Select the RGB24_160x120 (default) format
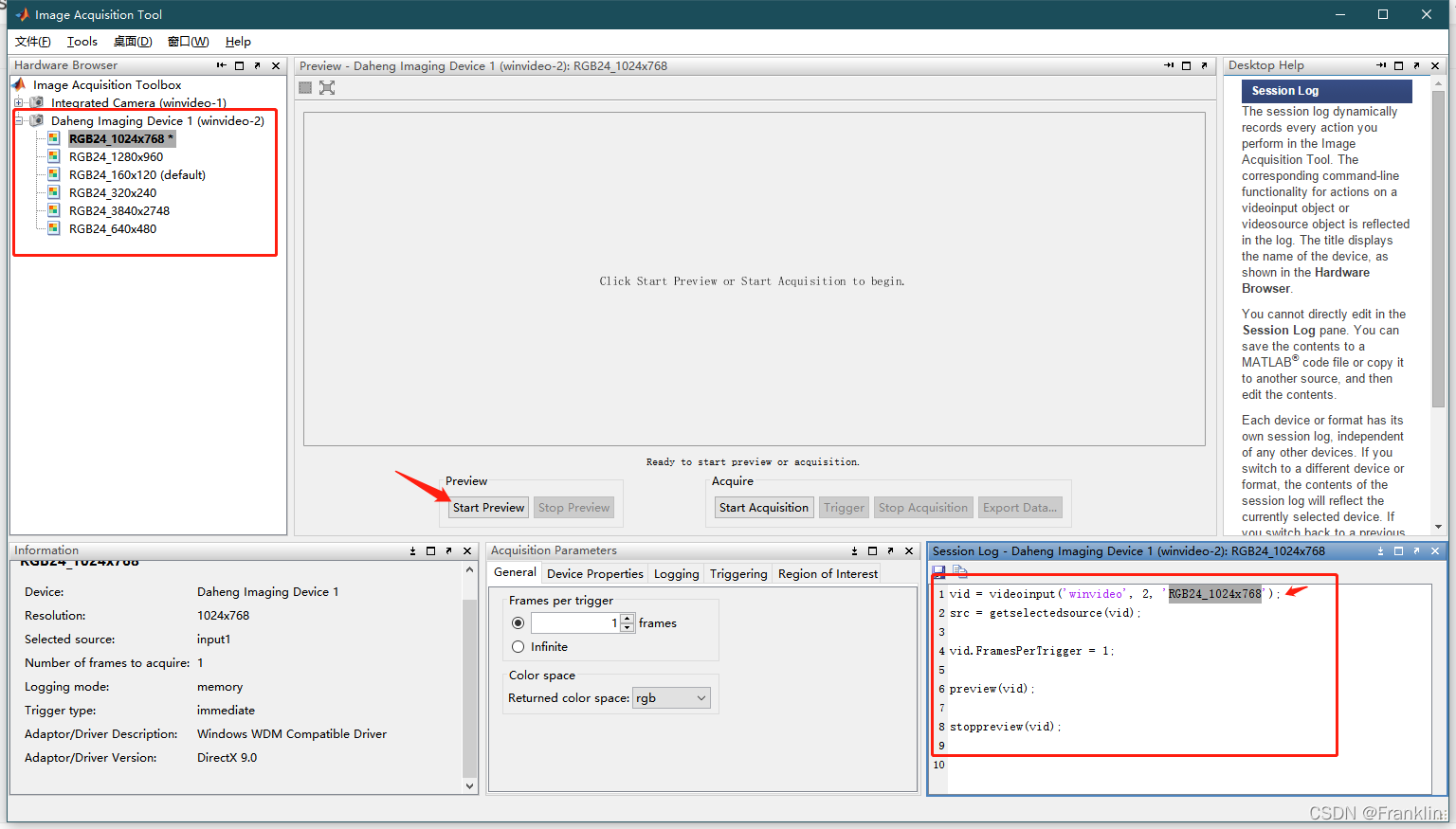 136,174
